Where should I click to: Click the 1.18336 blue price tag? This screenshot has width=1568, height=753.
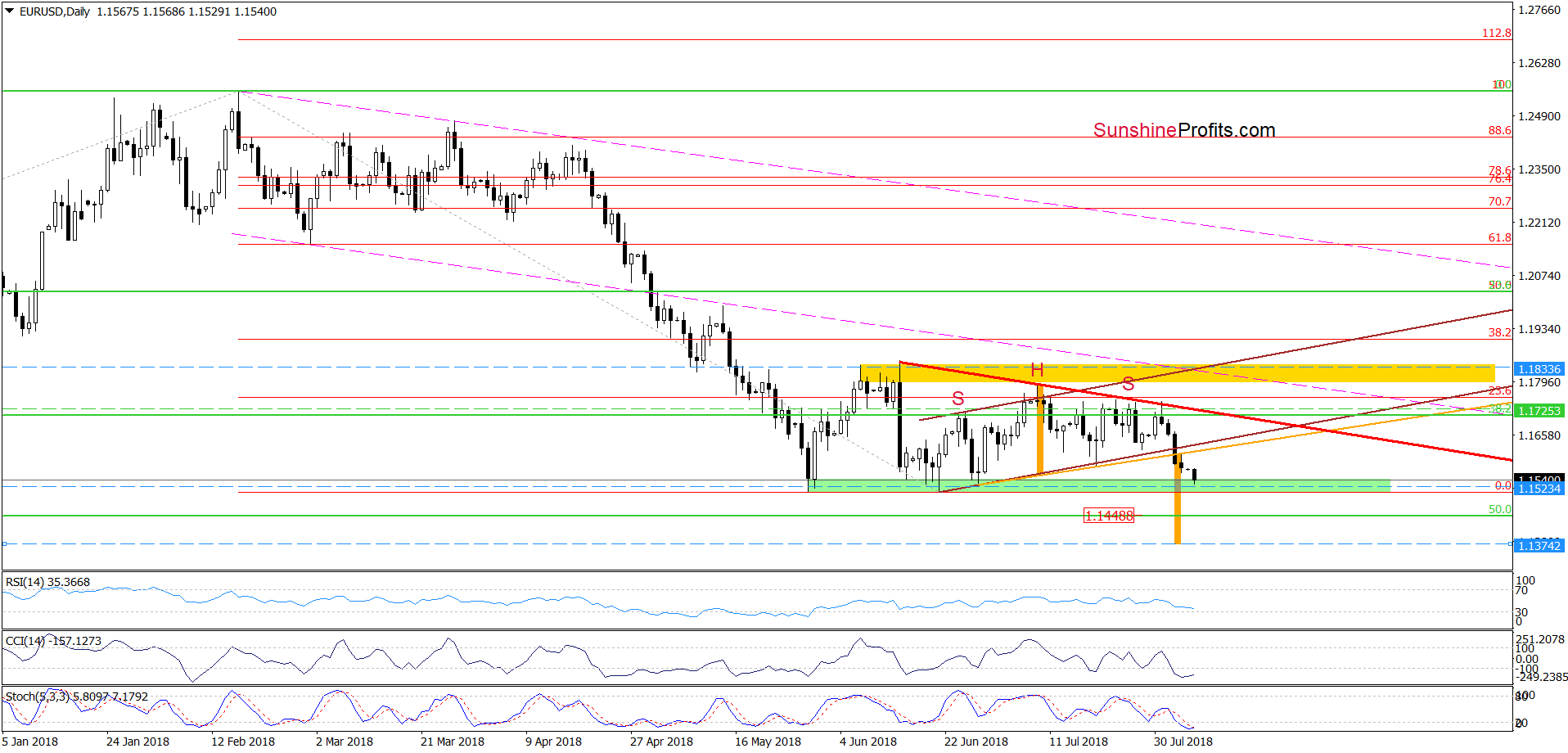(x=1539, y=369)
